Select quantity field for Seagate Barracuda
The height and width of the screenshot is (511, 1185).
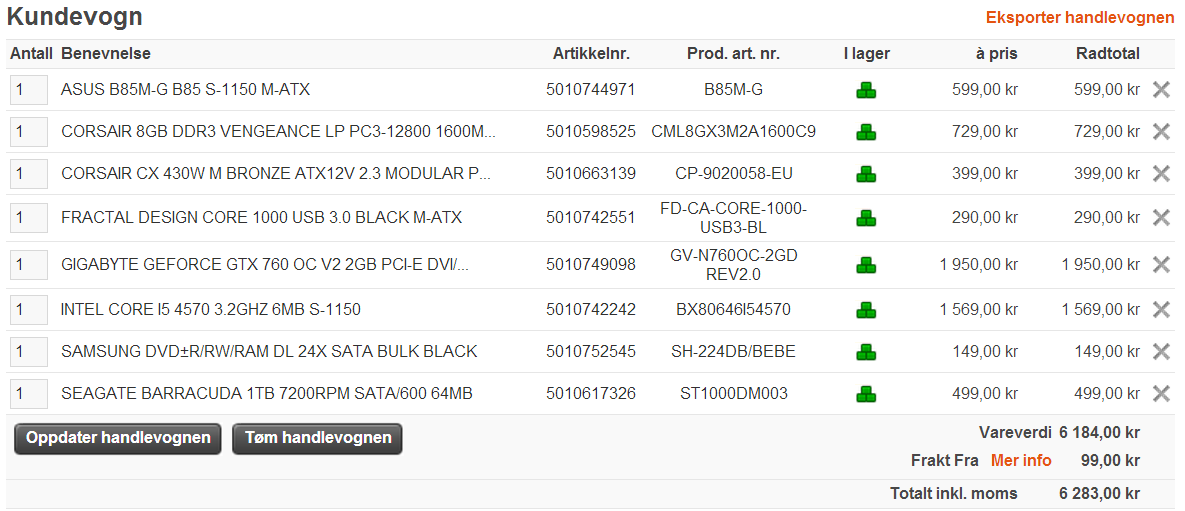click(x=29, y=394)
